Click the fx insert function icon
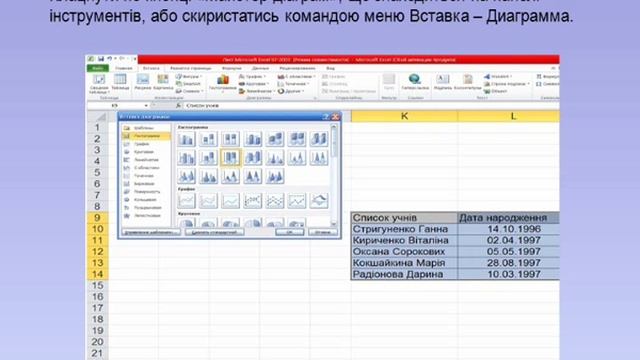Viewport: 640px width, 360px height. coord(178,106)
